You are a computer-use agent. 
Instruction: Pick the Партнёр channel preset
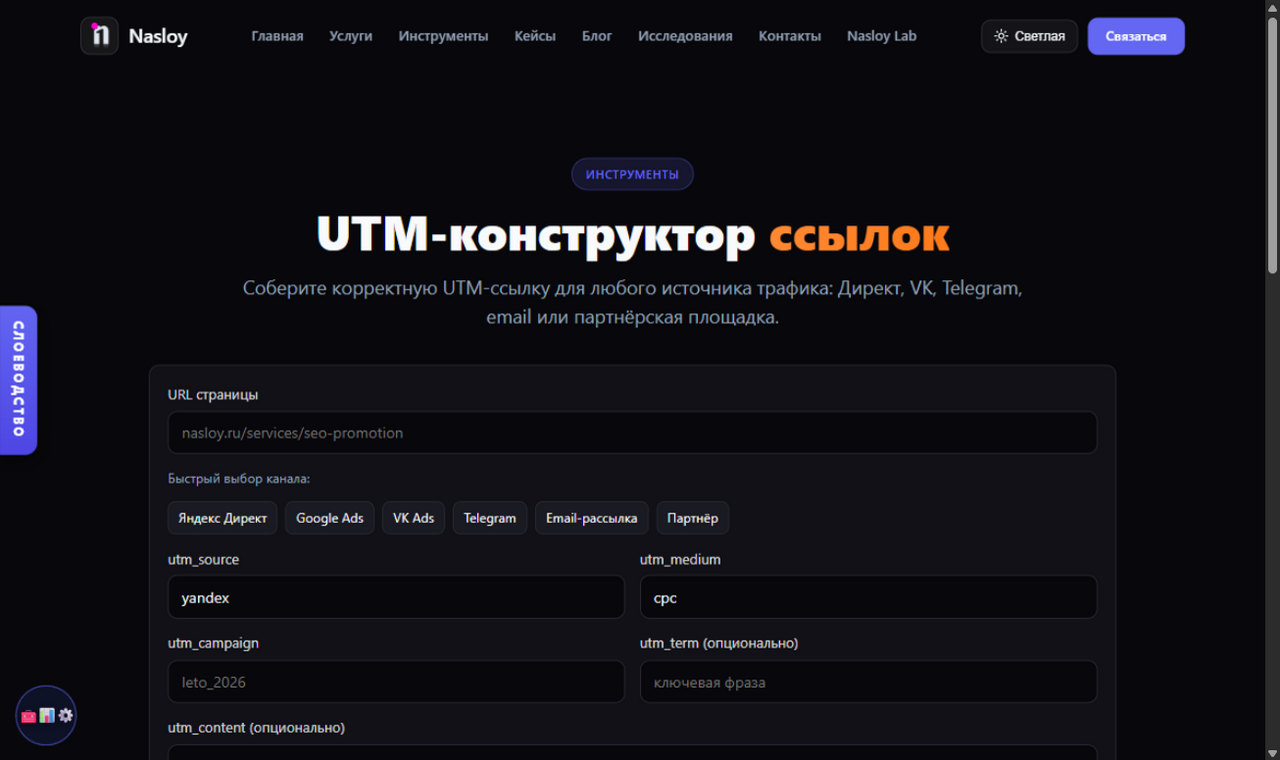[693, 518]
